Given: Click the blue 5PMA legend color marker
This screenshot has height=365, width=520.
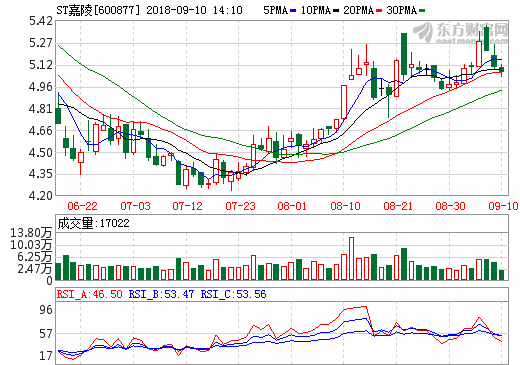Looking at the screenshot, I should pyautogui.click(x=293, y=11).
